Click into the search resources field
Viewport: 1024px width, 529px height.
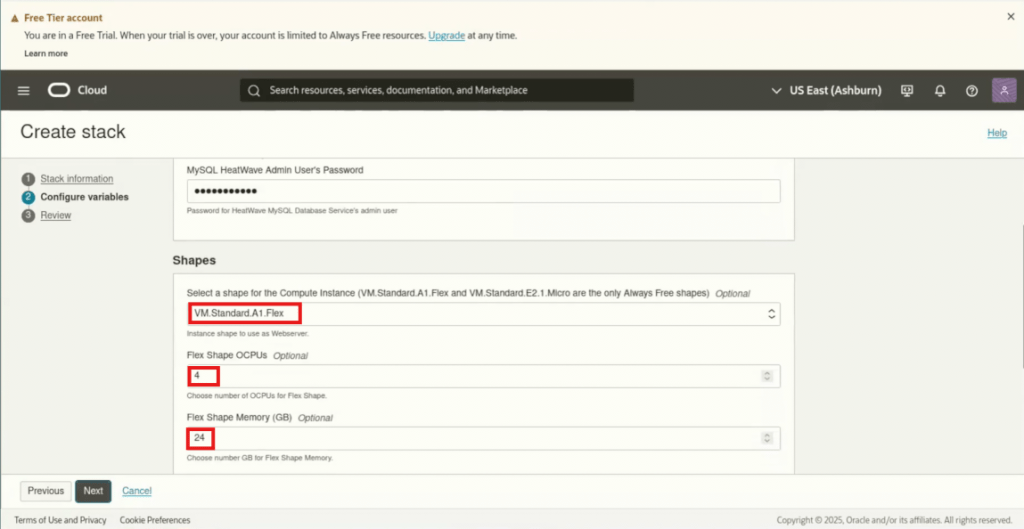[x=436, y=90]
